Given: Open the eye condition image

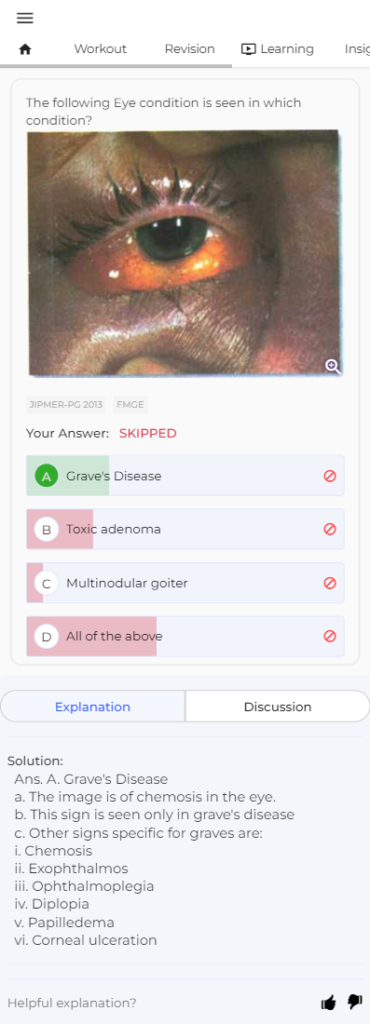Looking at the screenshot, I should pyautogui.click(x=185, y=253).
